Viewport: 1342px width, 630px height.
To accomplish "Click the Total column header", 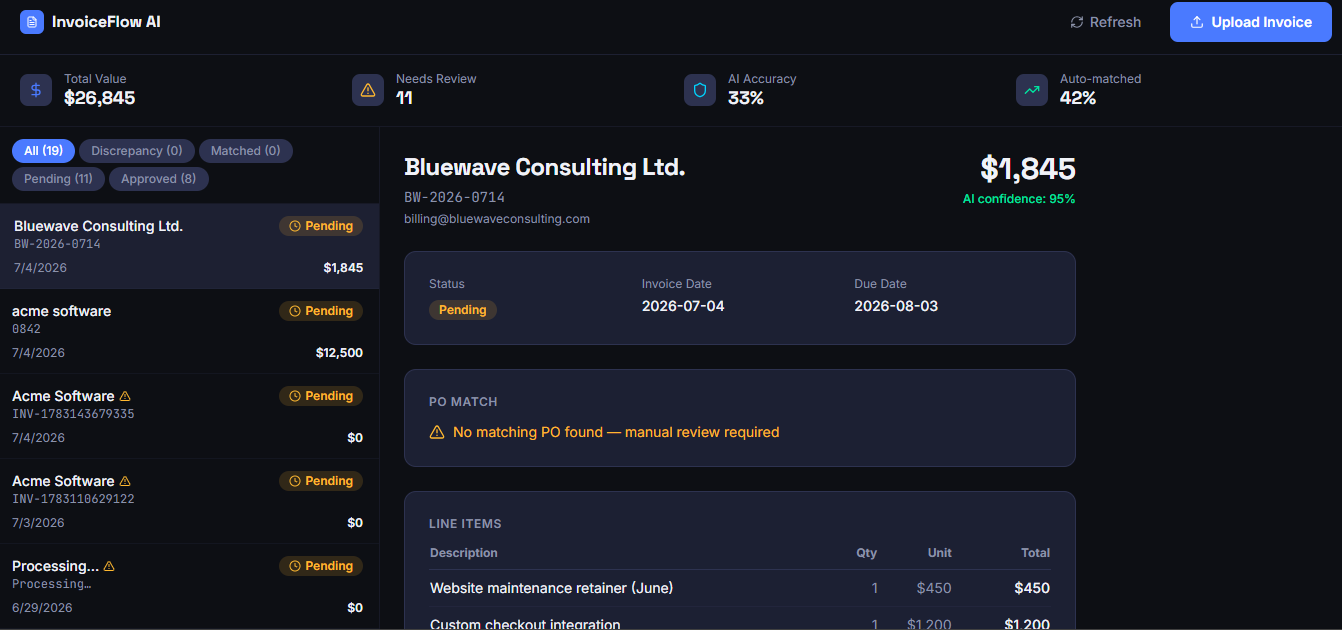I will [x=1035, y=553].
